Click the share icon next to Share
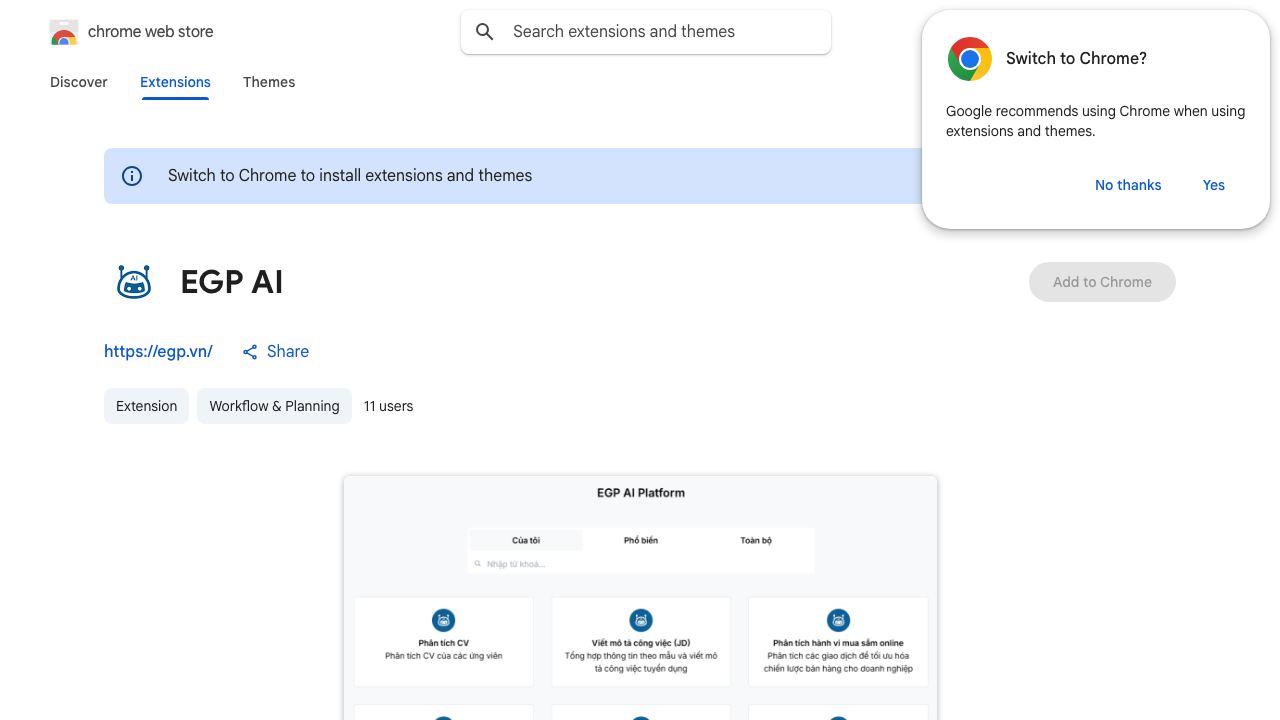The image size is (1280, 720). 250,352
